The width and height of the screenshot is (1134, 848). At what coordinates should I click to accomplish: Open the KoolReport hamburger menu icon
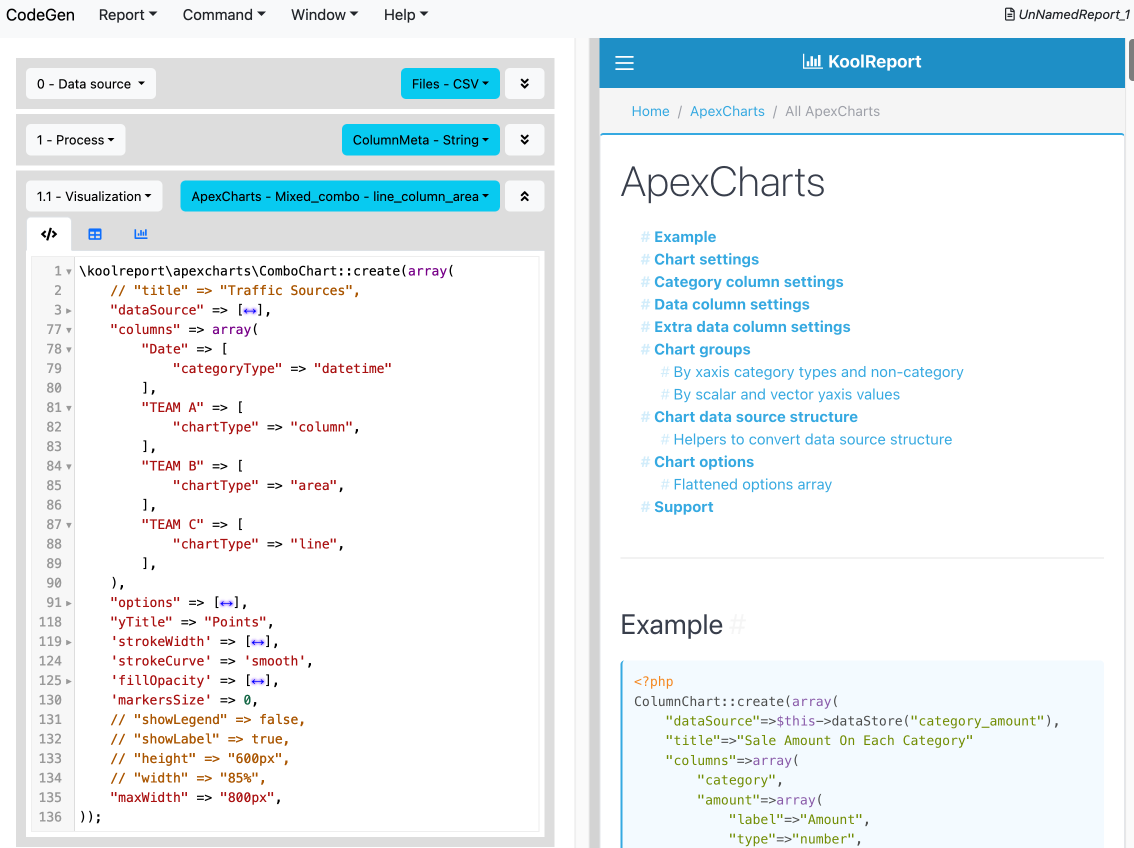coord(624,63)
